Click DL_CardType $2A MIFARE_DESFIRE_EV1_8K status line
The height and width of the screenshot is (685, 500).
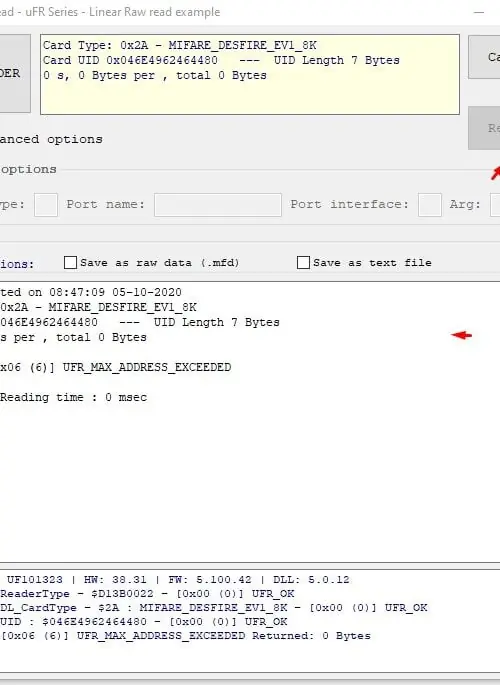(214, 608)
